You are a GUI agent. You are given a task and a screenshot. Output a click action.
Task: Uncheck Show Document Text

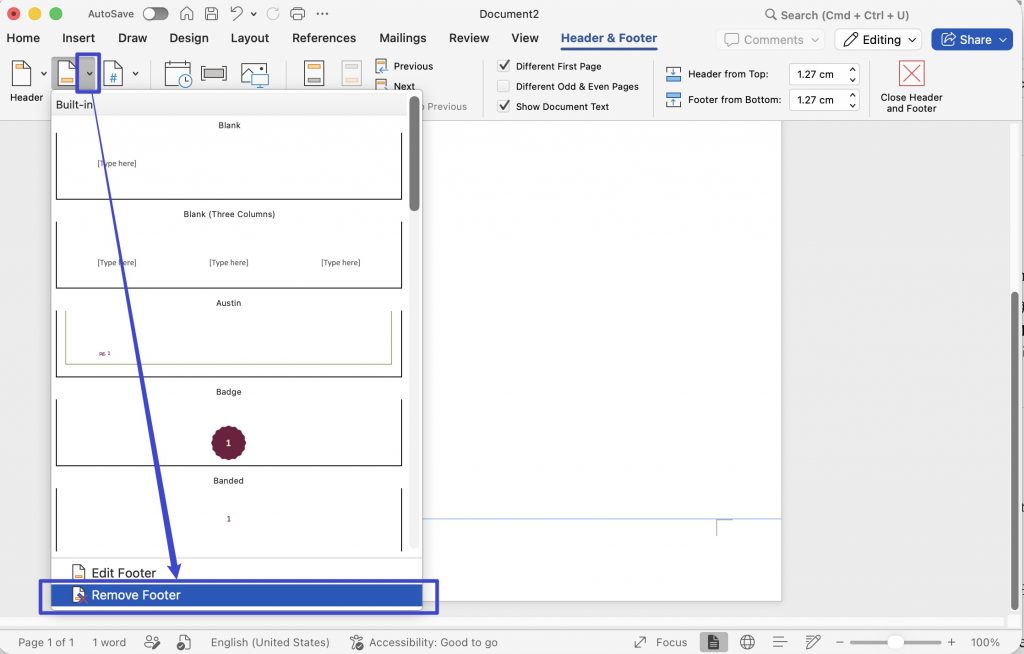point(504,106)
